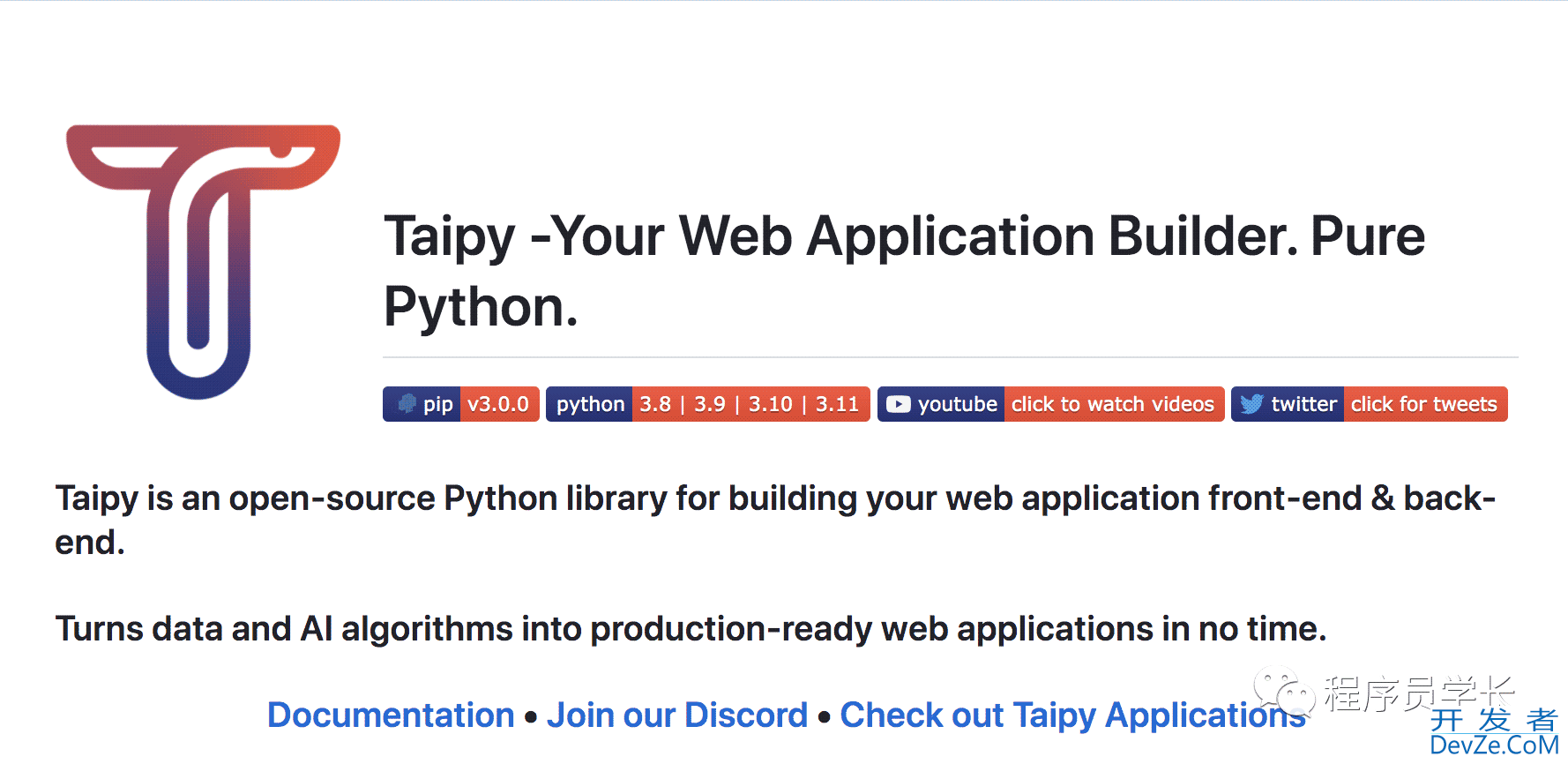Open Check out Taipy Applications link
Image resolution: width=1568 pixels, height=764 pixels.
[1073, 715]
